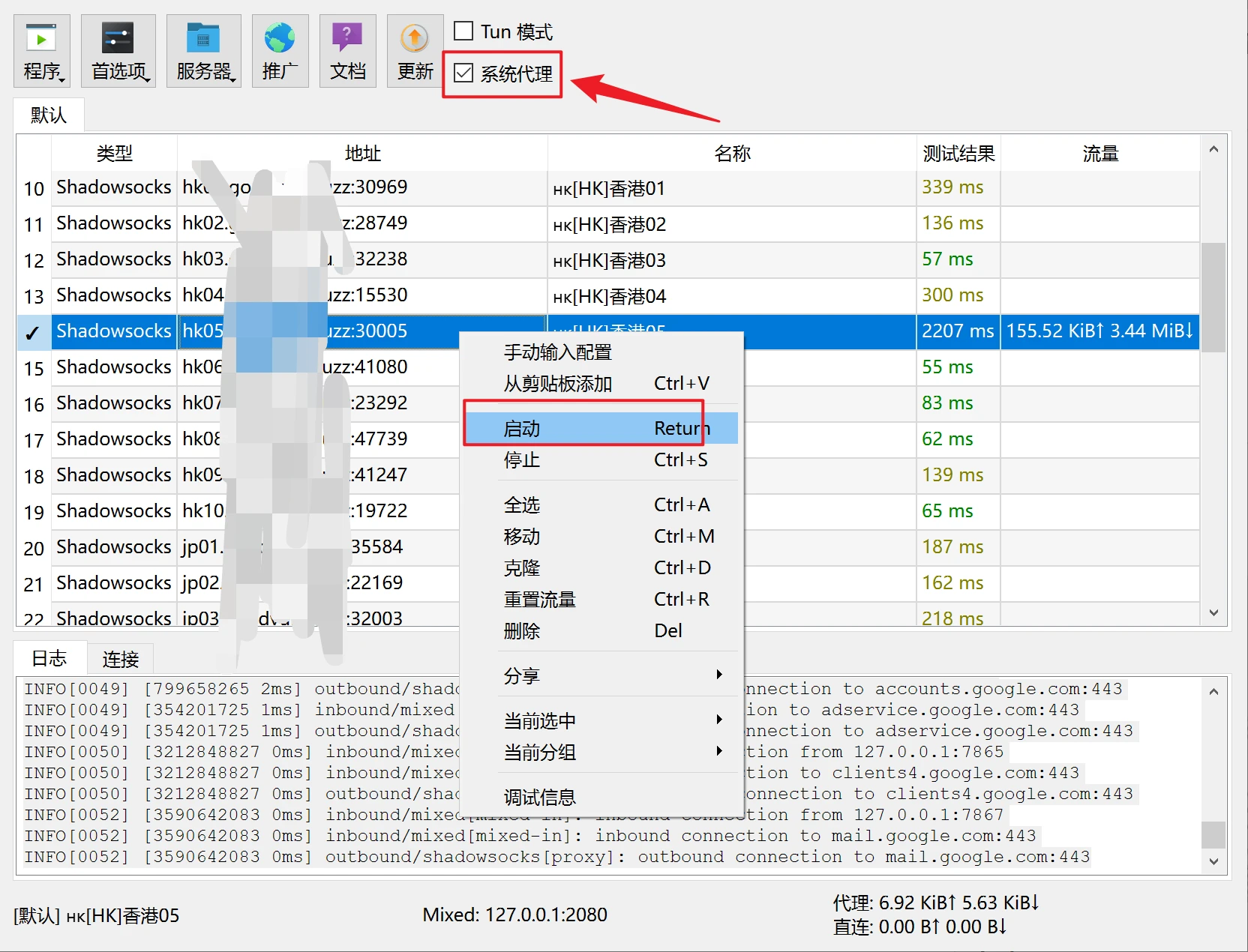Click the 测试结果 column header

pyautogui.click(x=958, y=154)
